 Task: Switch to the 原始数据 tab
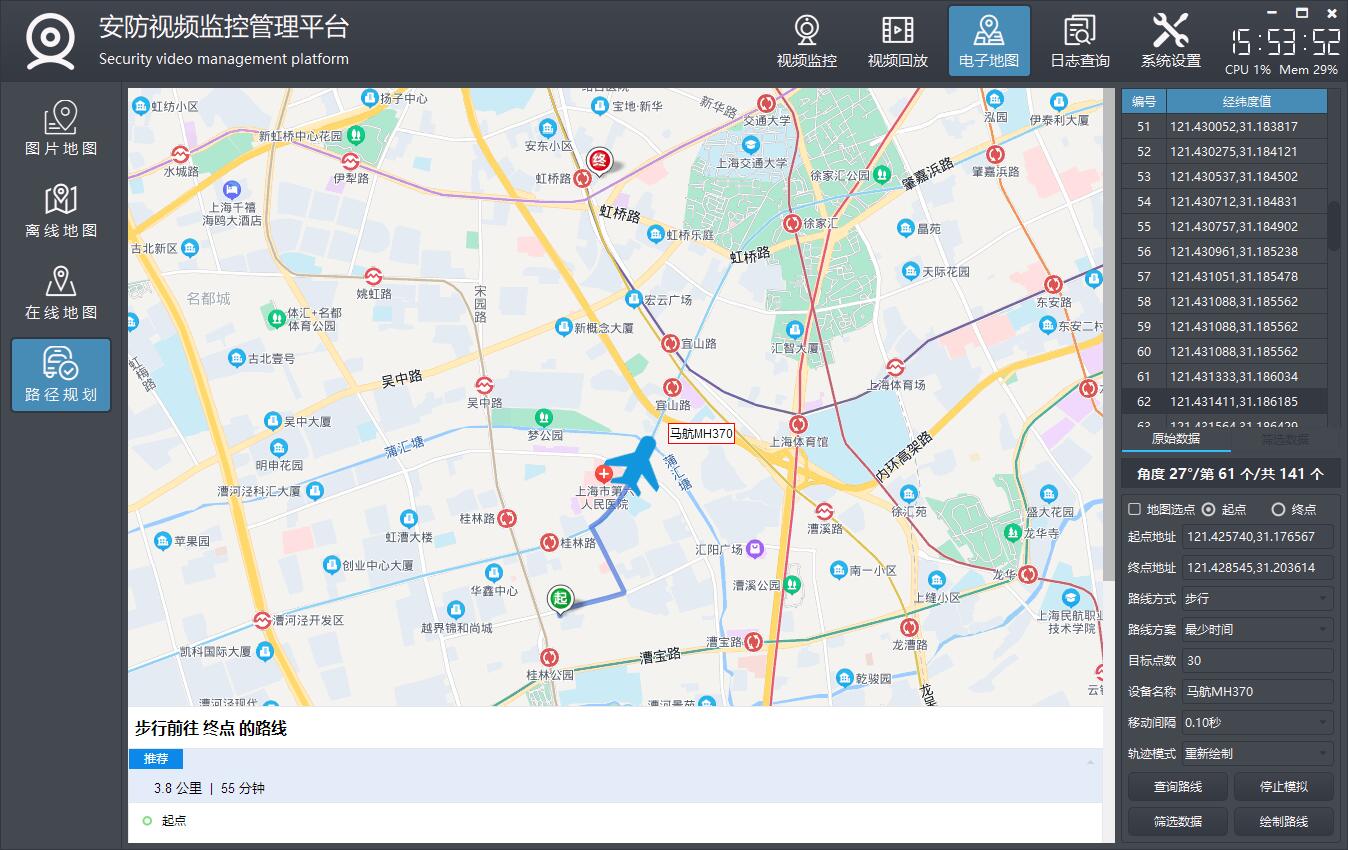(1175, 439)
